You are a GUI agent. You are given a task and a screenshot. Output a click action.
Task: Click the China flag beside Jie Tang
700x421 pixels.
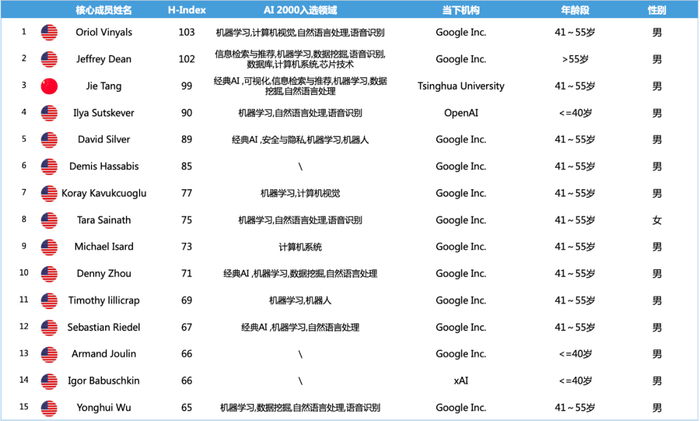click(x=49, y=86)
